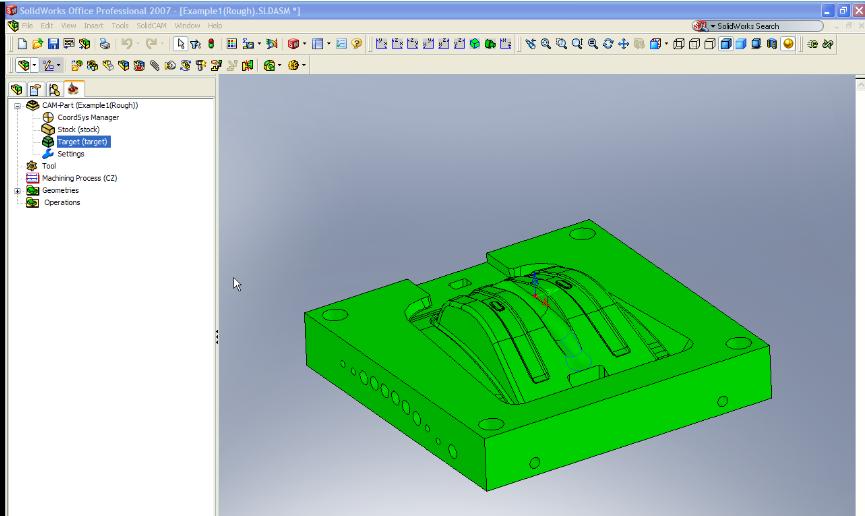This screenshot has width=865, height=516.
Task: Select Settings in the CAM tree
Action: (71, 154)
